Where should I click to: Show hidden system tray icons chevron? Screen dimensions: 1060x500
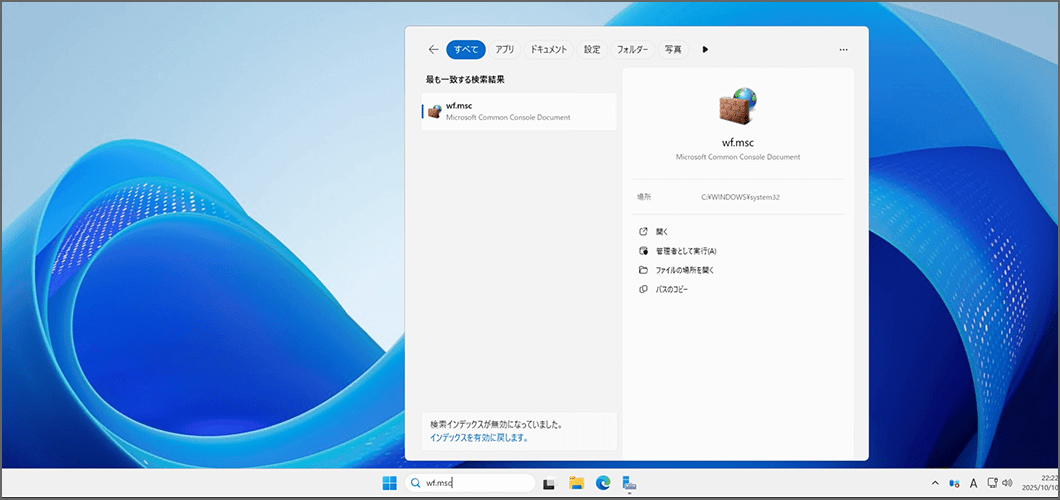tap(935, 483)
